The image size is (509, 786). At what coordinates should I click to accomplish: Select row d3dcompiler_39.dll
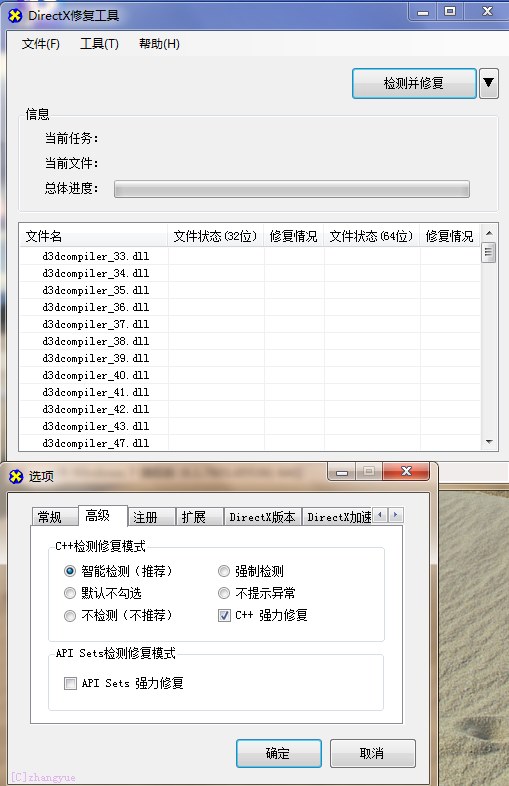(x=250, y=358)
